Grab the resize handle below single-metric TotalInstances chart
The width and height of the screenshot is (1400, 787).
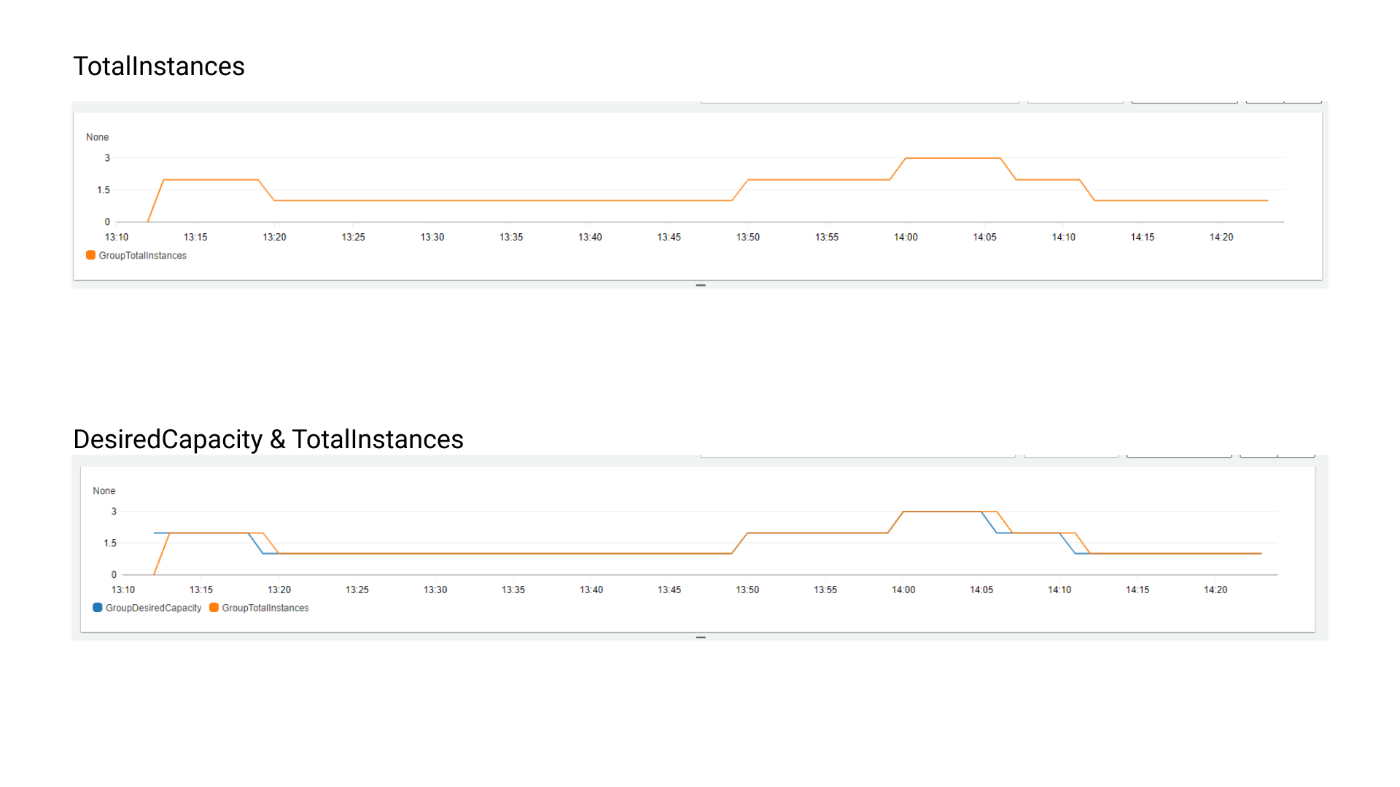701,285
